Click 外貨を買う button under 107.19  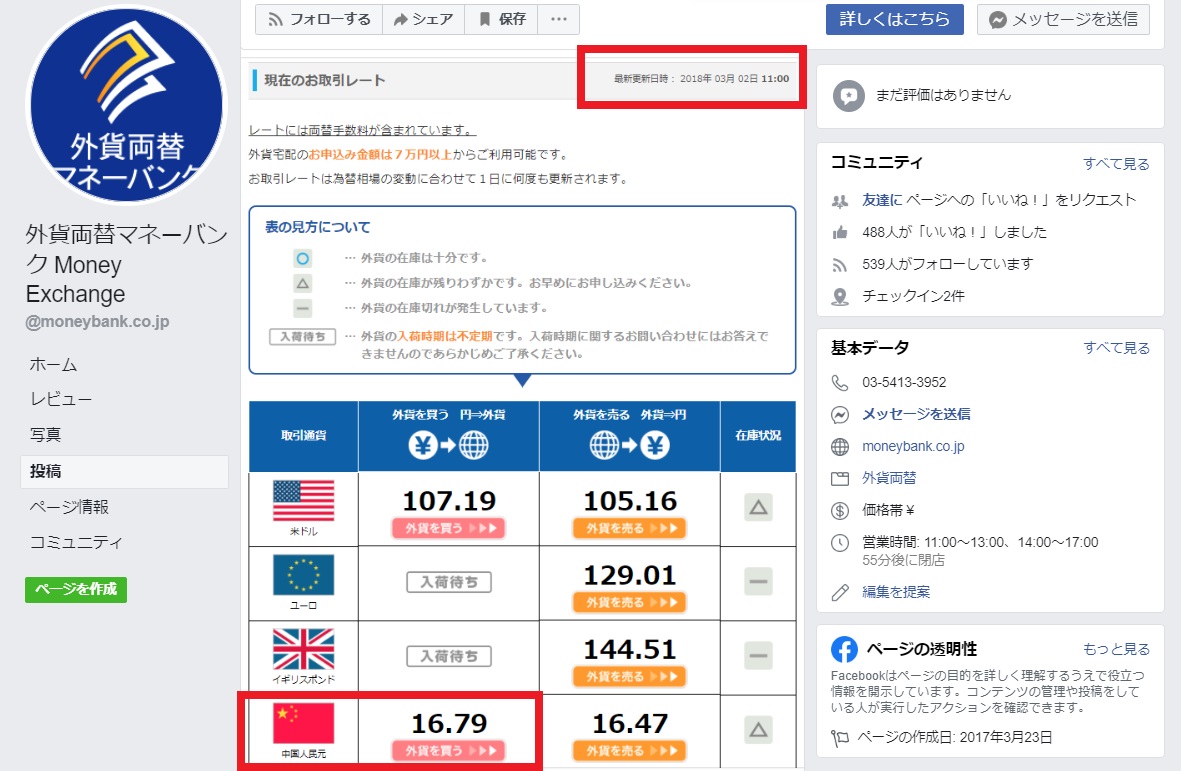[x=448, y=529]
